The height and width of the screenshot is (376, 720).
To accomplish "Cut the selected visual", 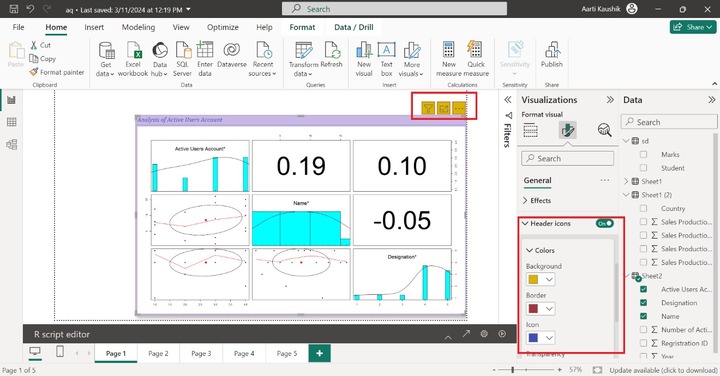I will [40, 45].
